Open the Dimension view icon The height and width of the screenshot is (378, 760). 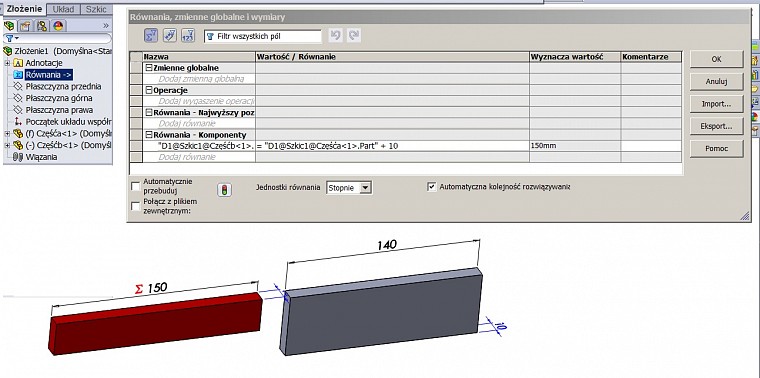[x=188, y=35]
